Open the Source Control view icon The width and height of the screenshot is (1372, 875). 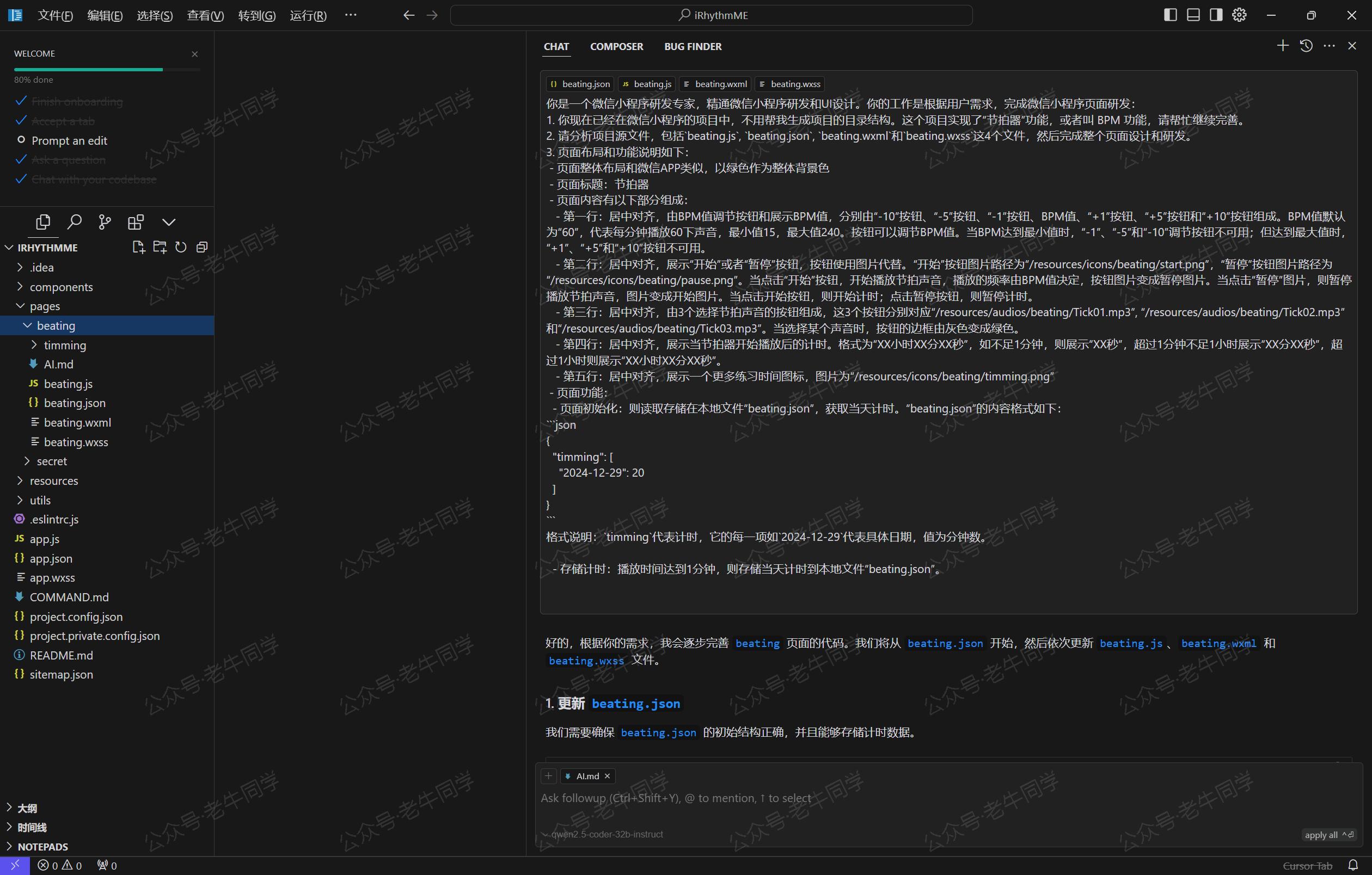(x=105, y=221)
